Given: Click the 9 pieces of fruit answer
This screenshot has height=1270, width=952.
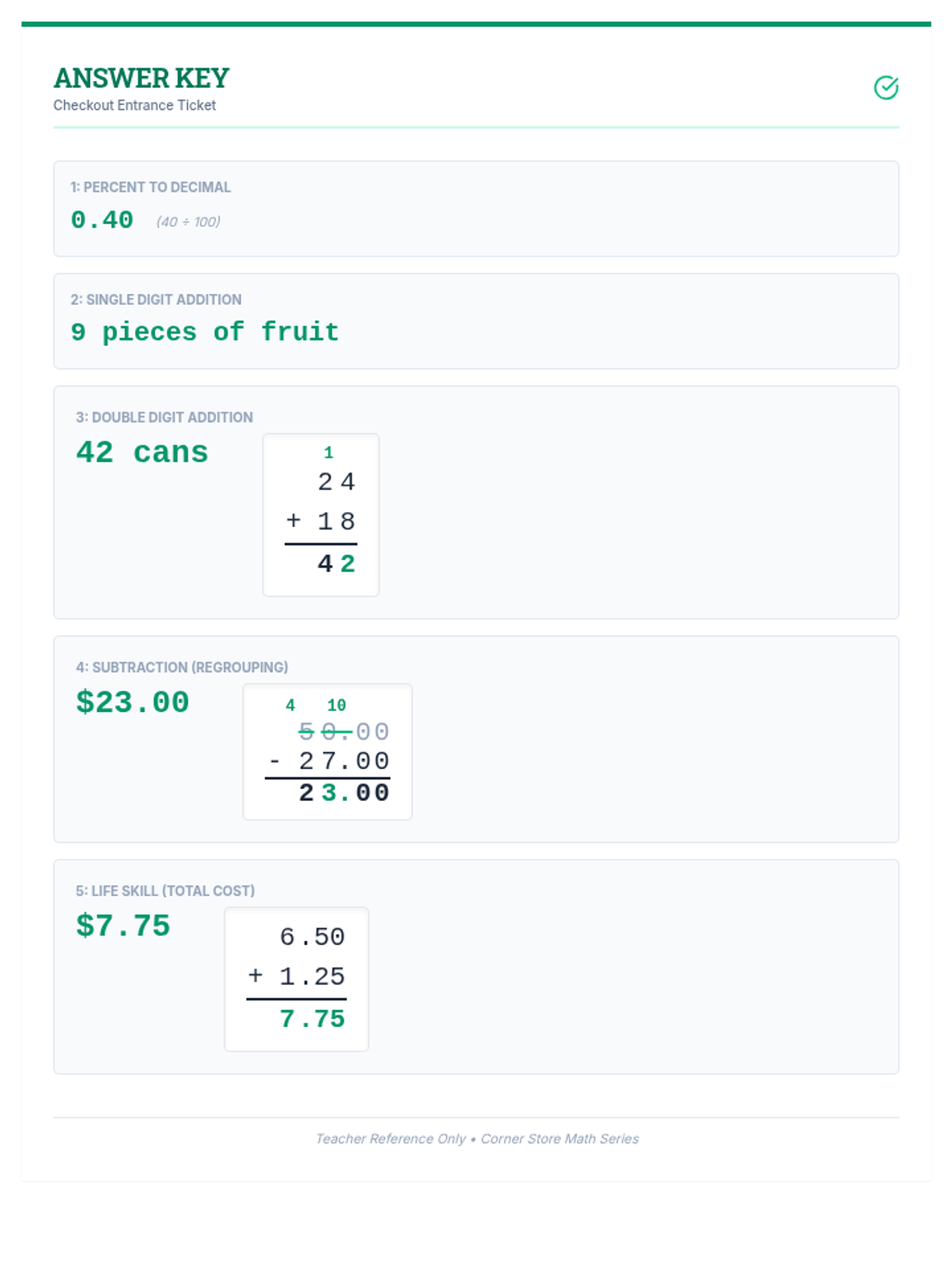Looking at the screenshot, I should [x=205, y=332].
